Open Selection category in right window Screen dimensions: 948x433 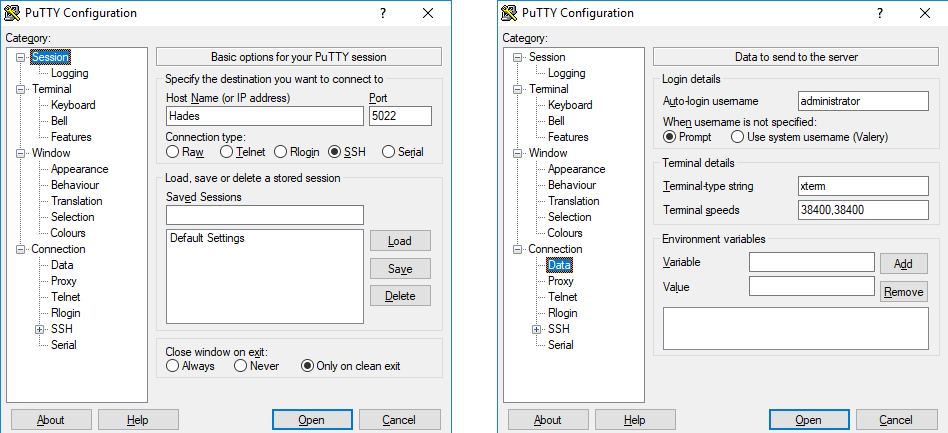click(x=570, y=217)
